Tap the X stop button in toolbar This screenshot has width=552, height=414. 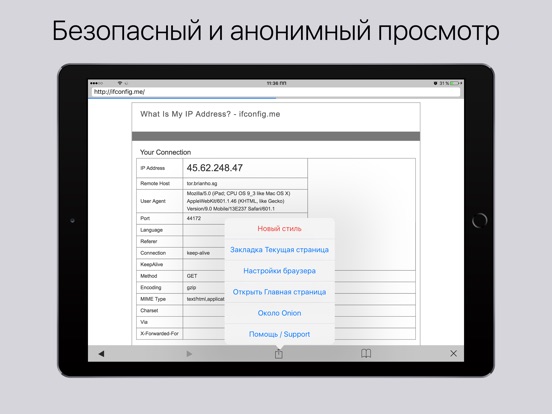[453, 353]
